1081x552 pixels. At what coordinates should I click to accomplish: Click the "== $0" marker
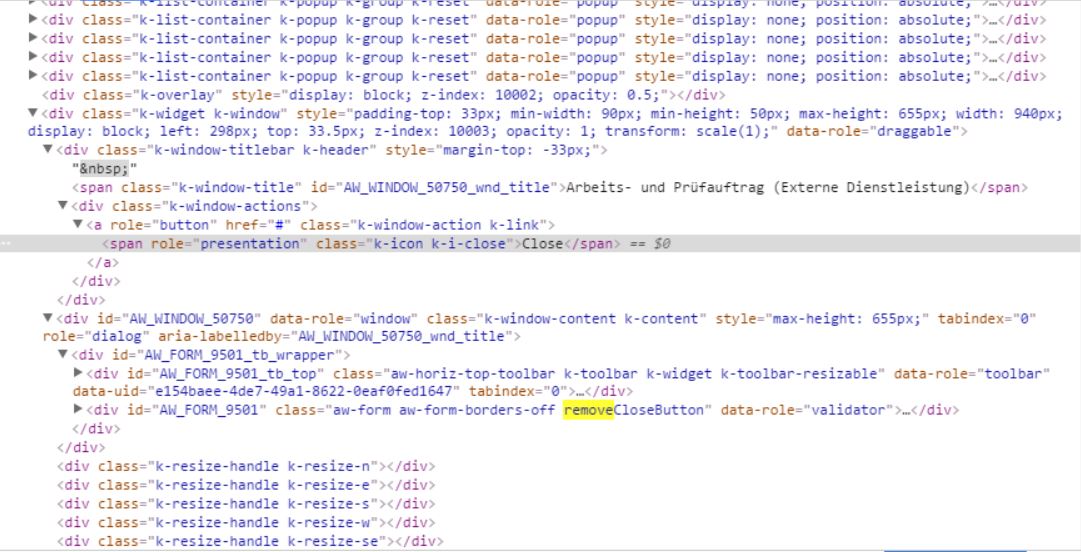click(649, 243)
